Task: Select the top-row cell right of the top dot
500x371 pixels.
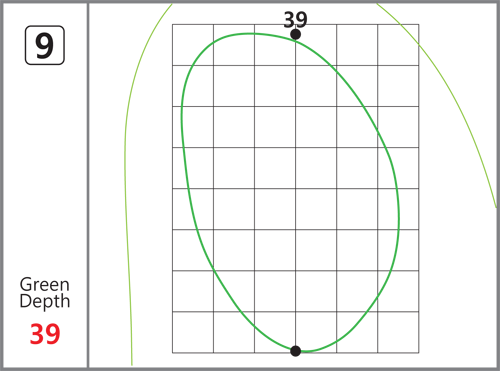Action: [316, 45]
